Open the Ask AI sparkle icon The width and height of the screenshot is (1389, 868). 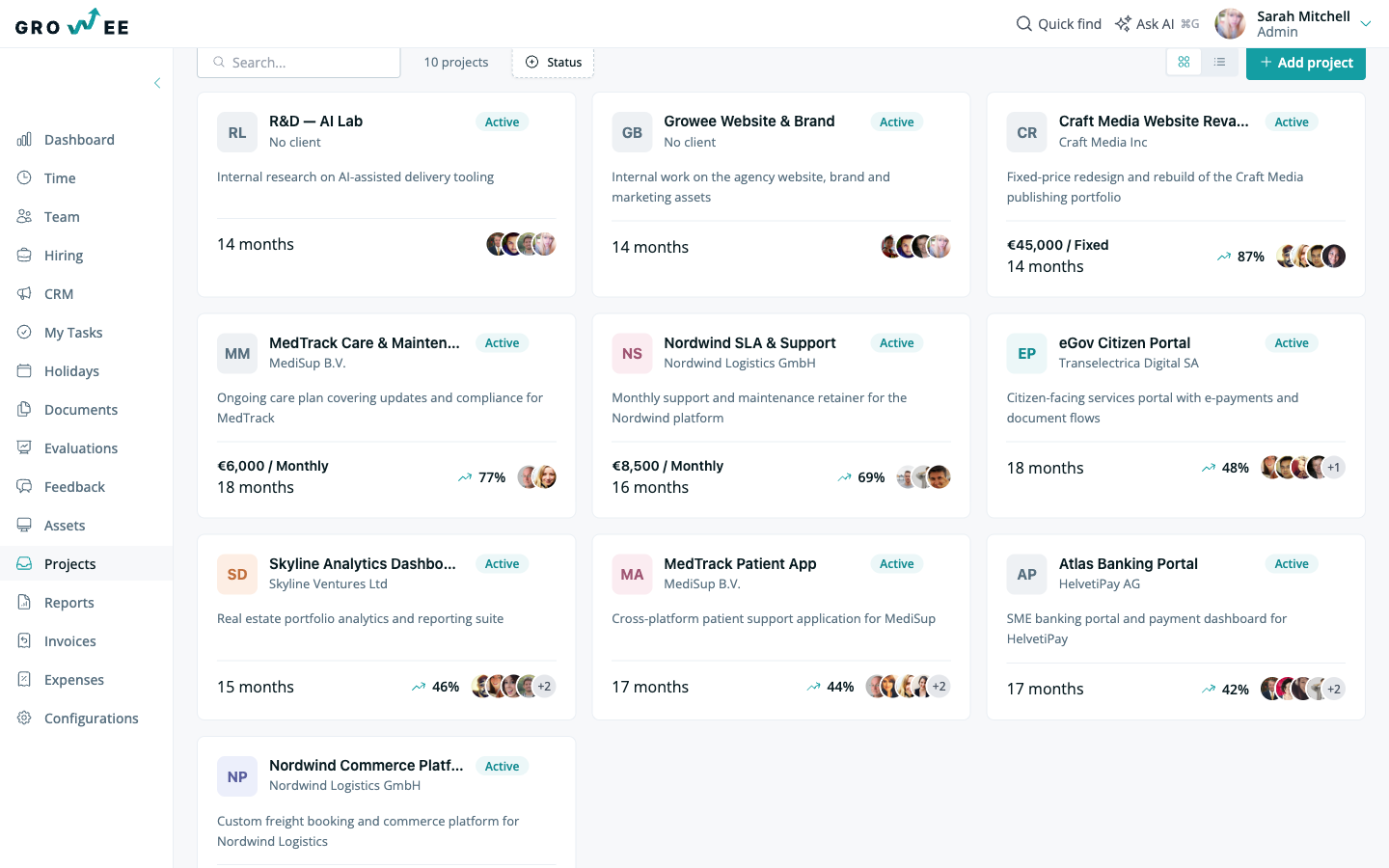pyautogui.click(x=1123, y=24)
